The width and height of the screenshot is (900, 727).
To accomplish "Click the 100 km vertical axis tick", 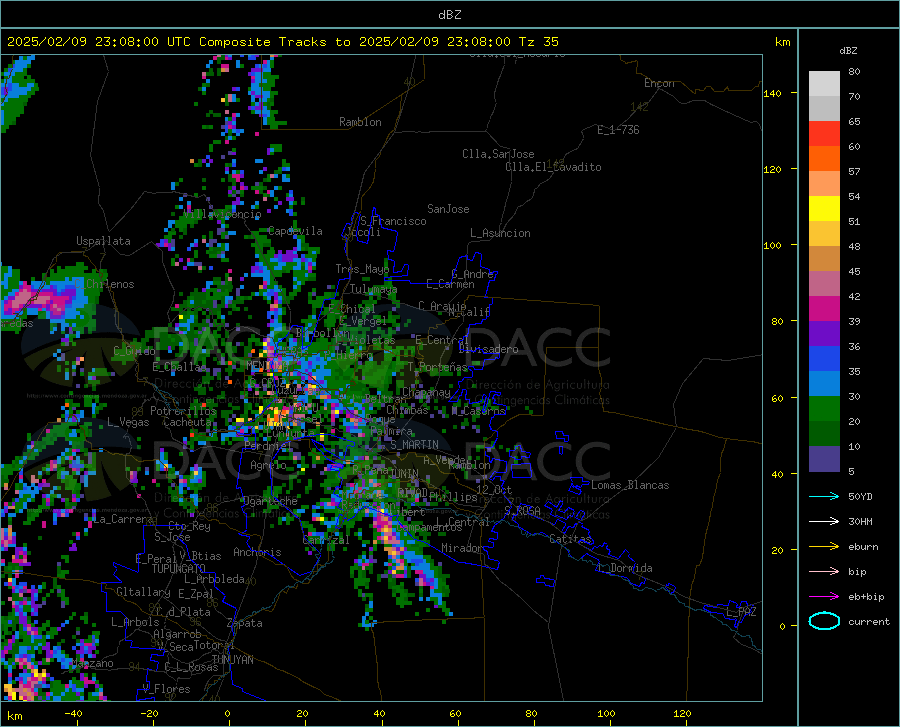I will 772,245.
